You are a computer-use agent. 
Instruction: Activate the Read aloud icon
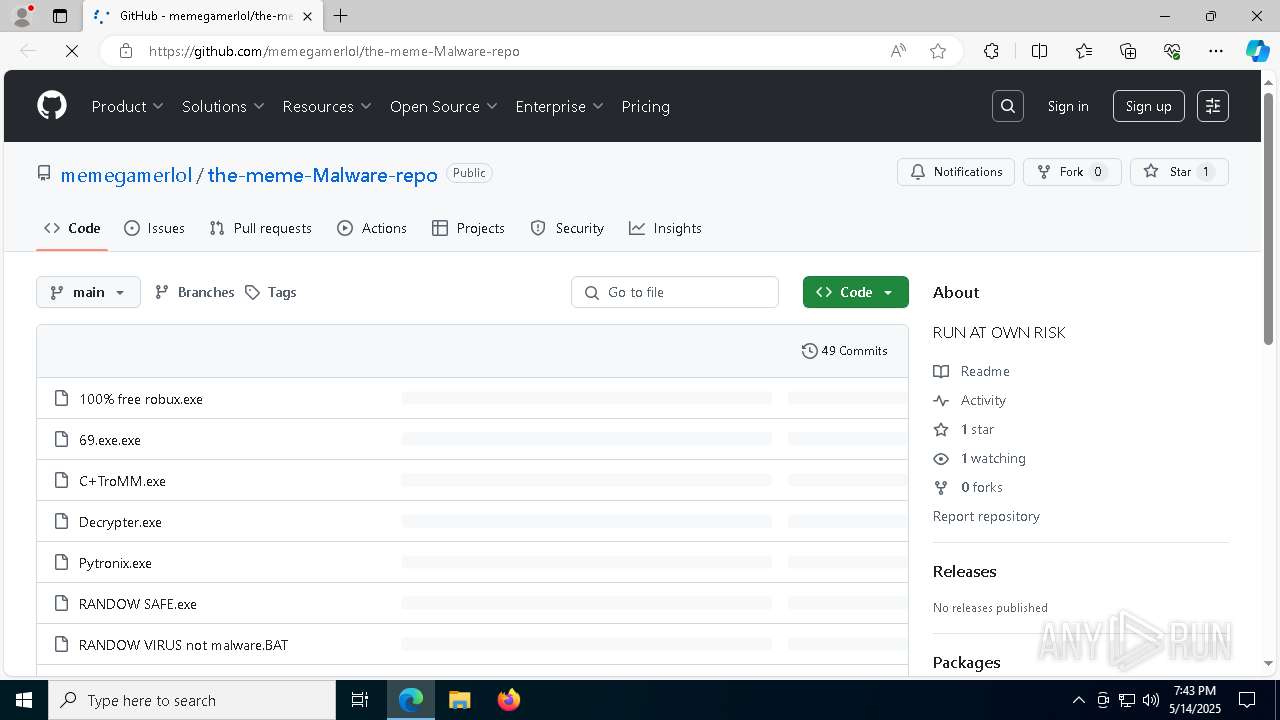[x=898, y=51]
